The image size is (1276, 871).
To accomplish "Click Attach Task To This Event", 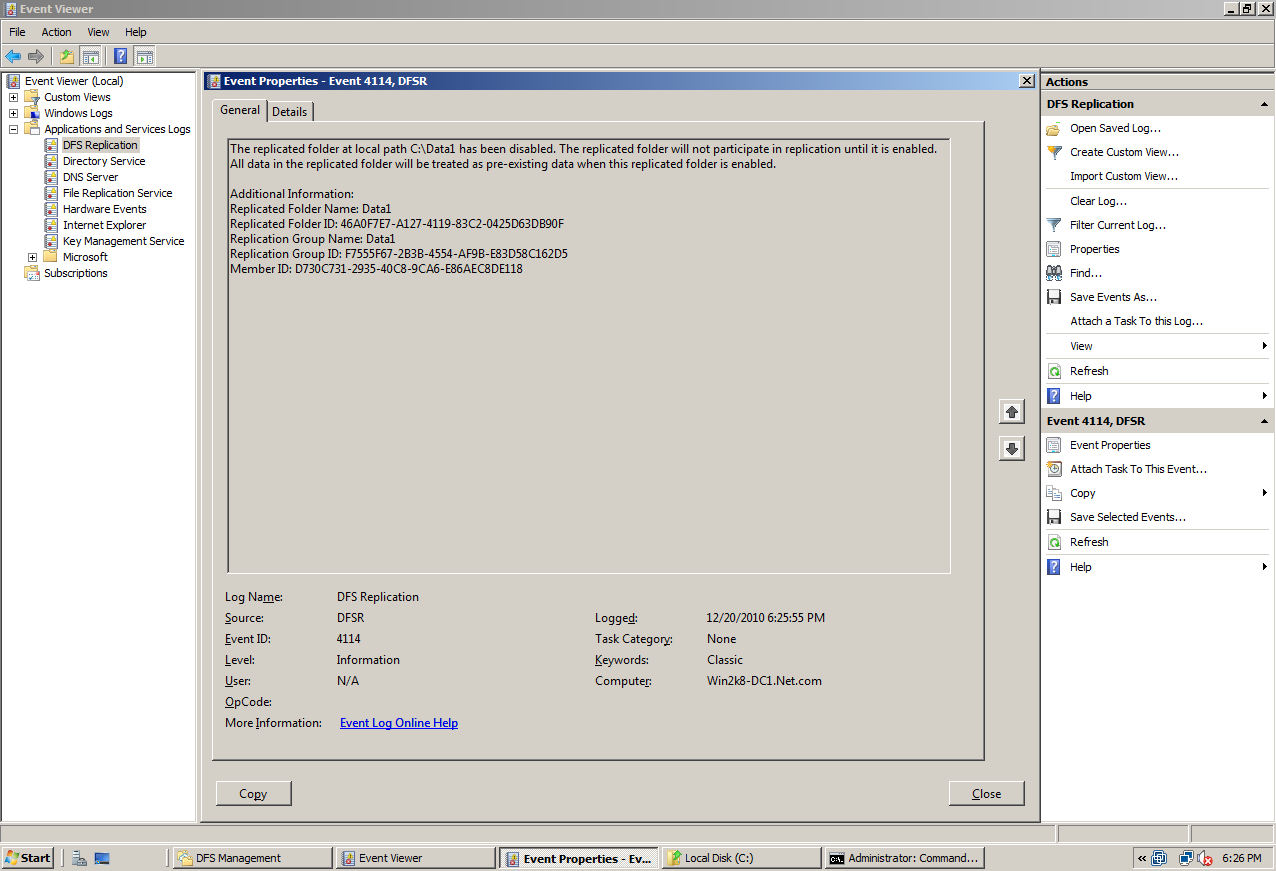I will 1138,469.
